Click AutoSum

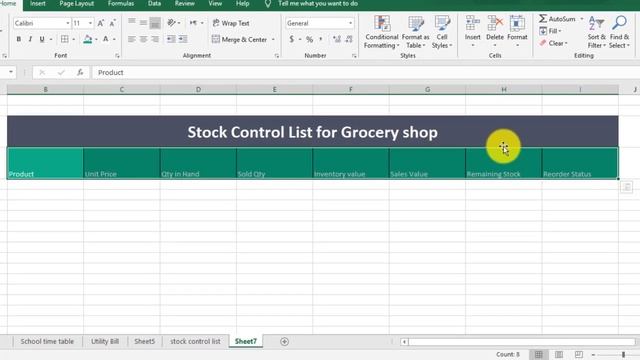pyautogui.click(x=557, y=19)
